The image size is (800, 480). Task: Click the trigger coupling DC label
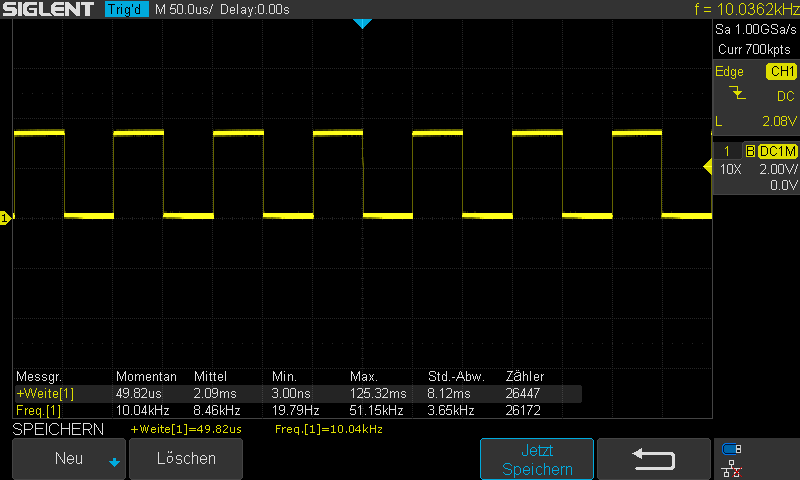tap(786, 96)
